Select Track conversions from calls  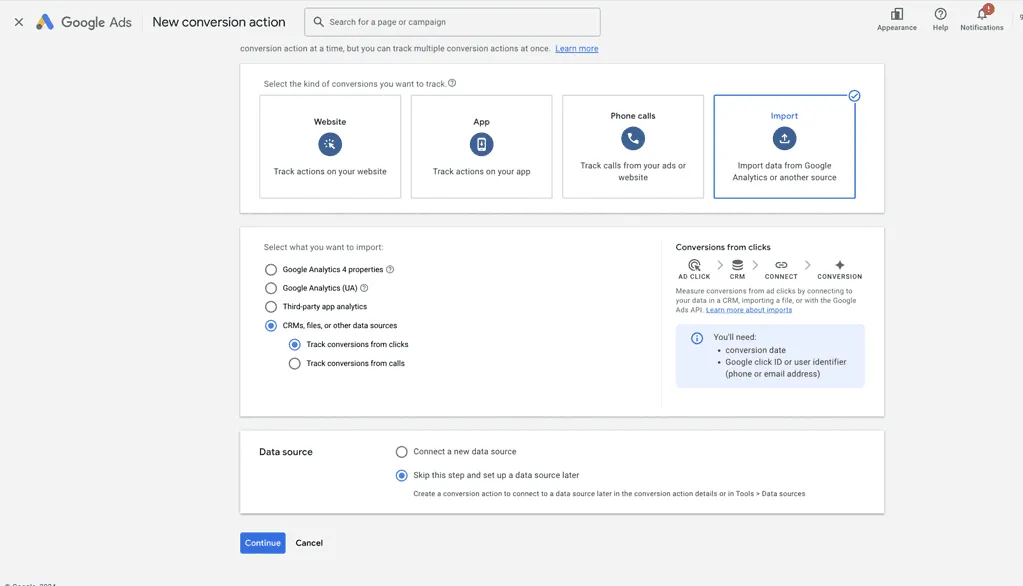295,363
